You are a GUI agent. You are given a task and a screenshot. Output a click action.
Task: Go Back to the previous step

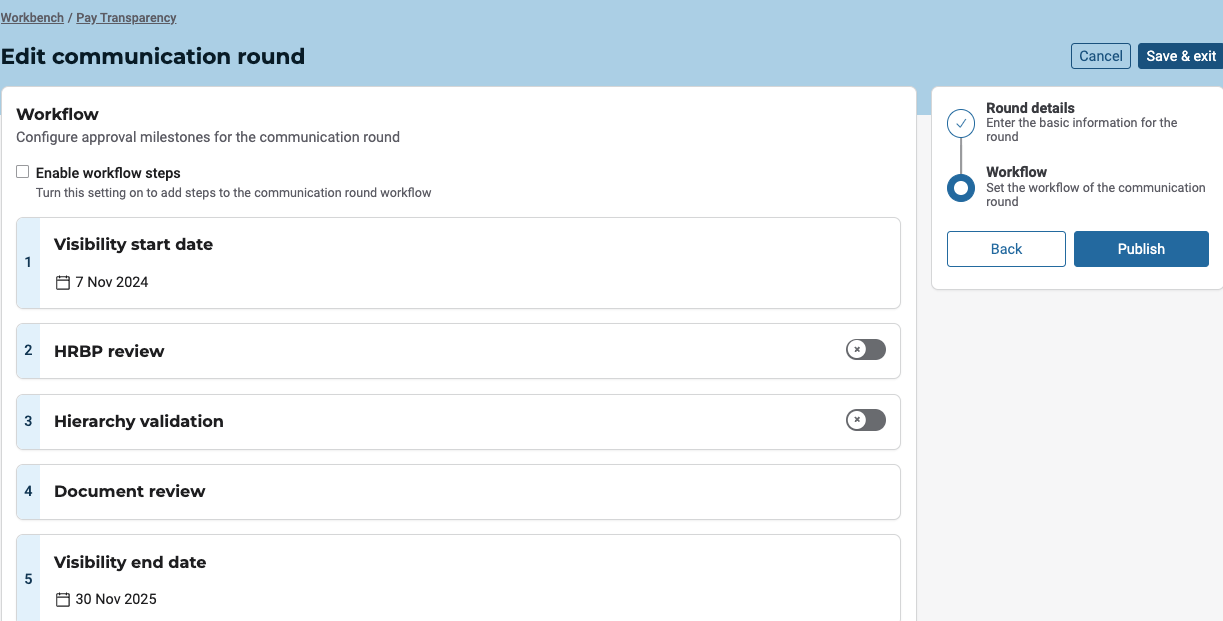pyautogui.click(x=1006, y=249)
